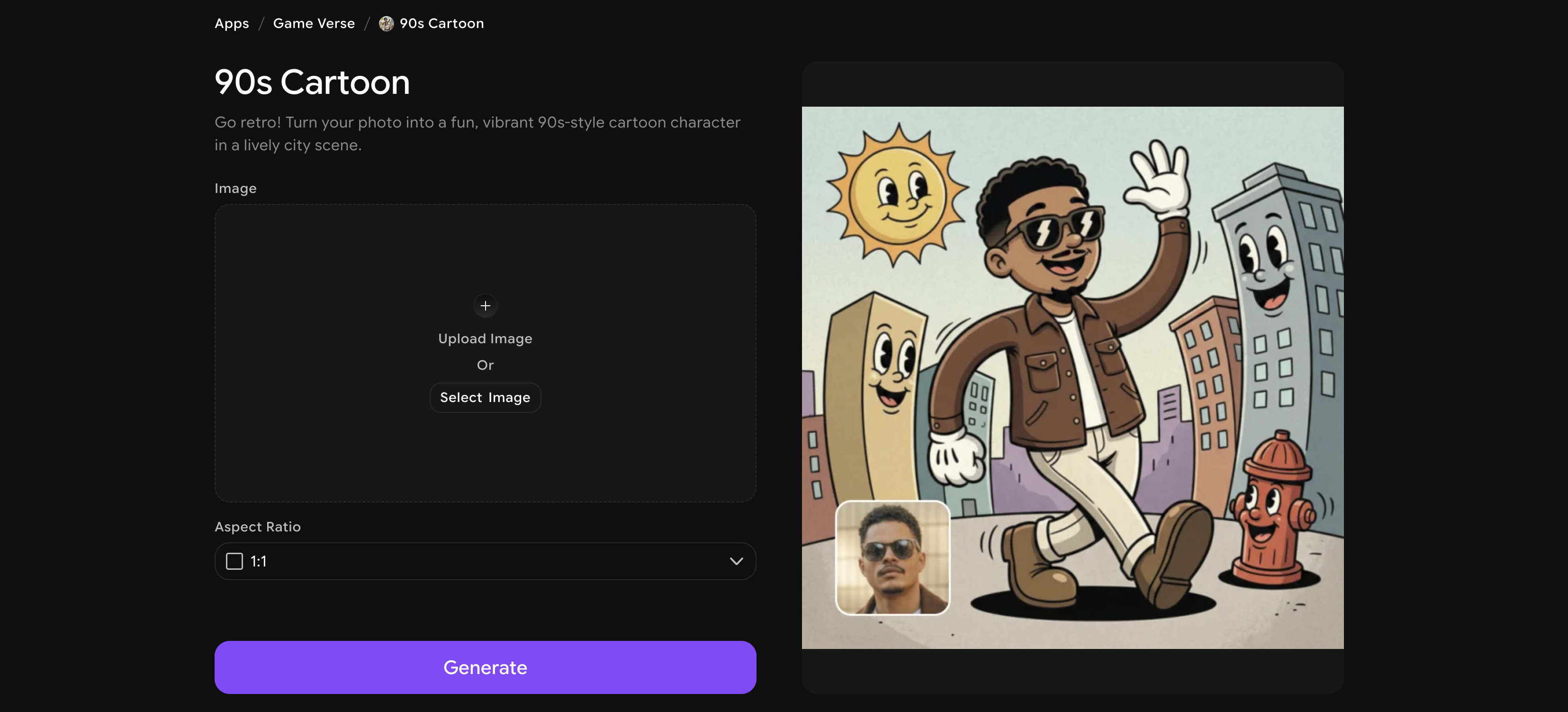Click the square 1:1 ratio icon
This screenshot has width=1568, height=712.
[234, 561]
